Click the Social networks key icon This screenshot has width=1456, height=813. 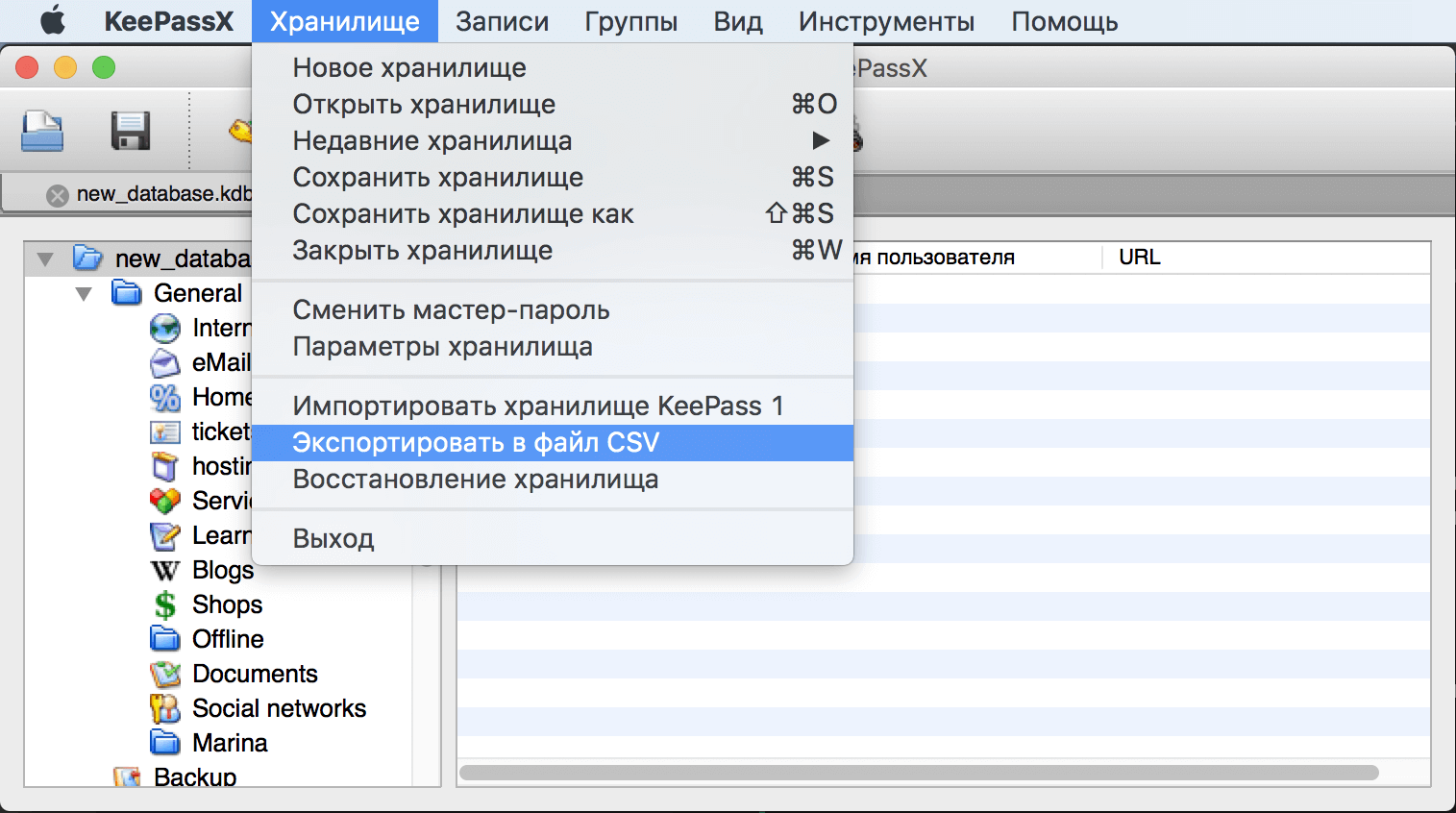point(164,708)
